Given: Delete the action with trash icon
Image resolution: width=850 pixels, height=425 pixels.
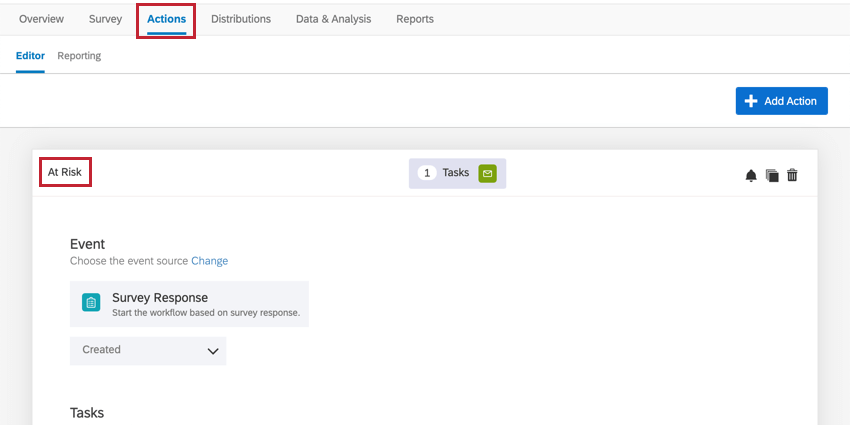Looking at the screenshot, I should pos(792,175).
